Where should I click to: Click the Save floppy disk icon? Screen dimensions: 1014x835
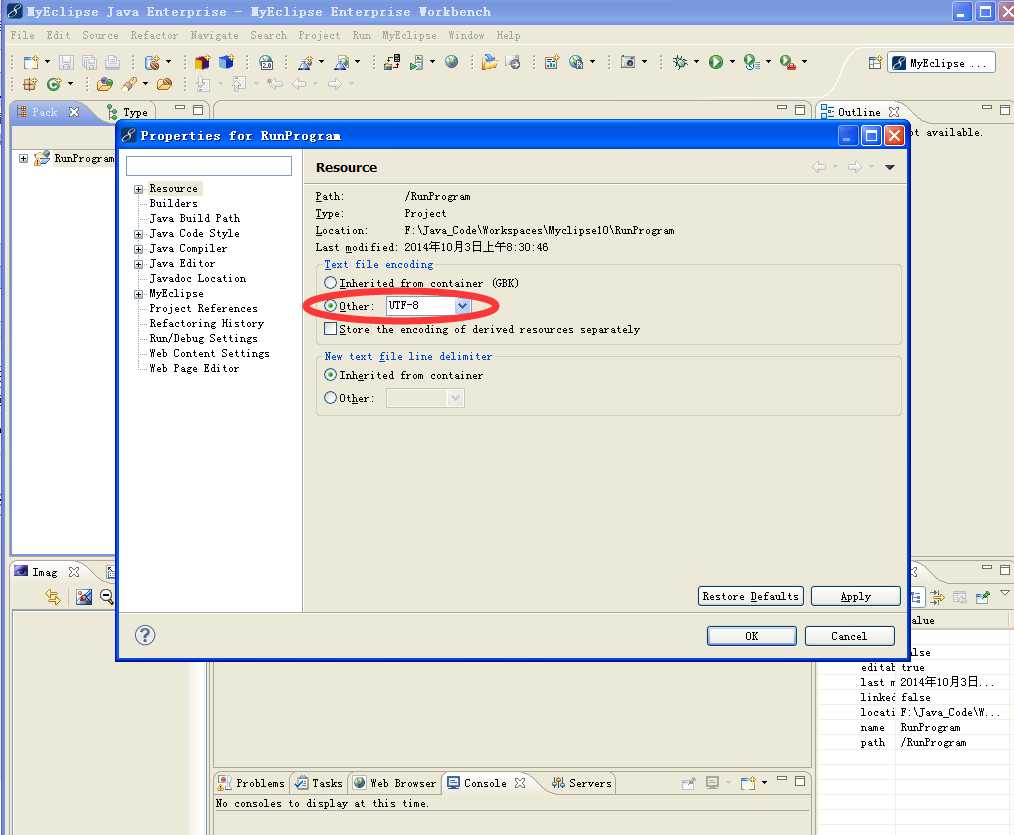(x=65, y=62)
